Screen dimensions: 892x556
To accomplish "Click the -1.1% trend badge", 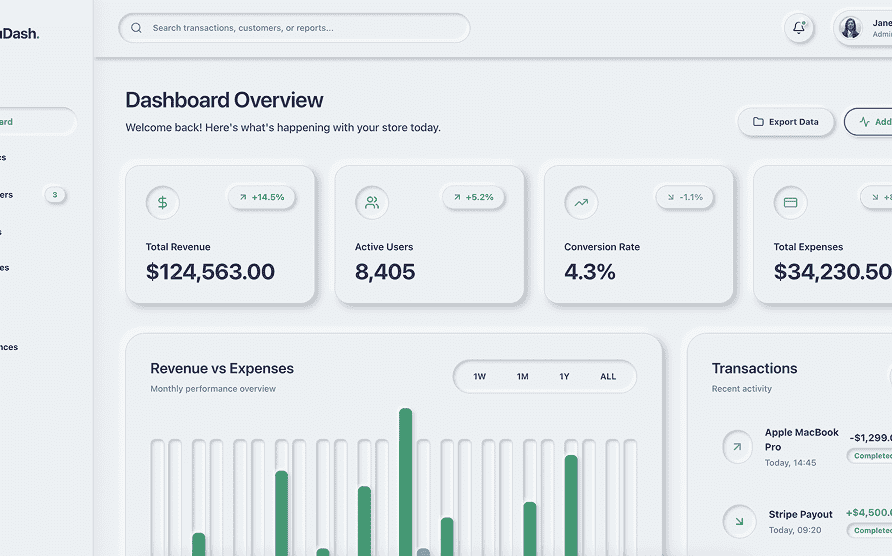I will pyautogui.click(x=685, y=197).
